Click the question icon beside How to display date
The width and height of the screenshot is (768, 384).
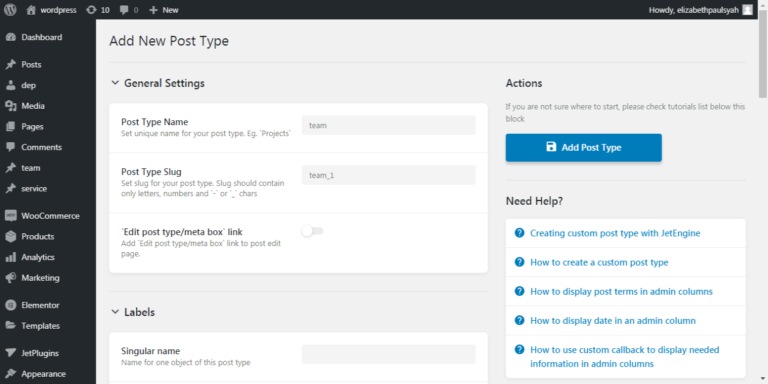[519, 320]
